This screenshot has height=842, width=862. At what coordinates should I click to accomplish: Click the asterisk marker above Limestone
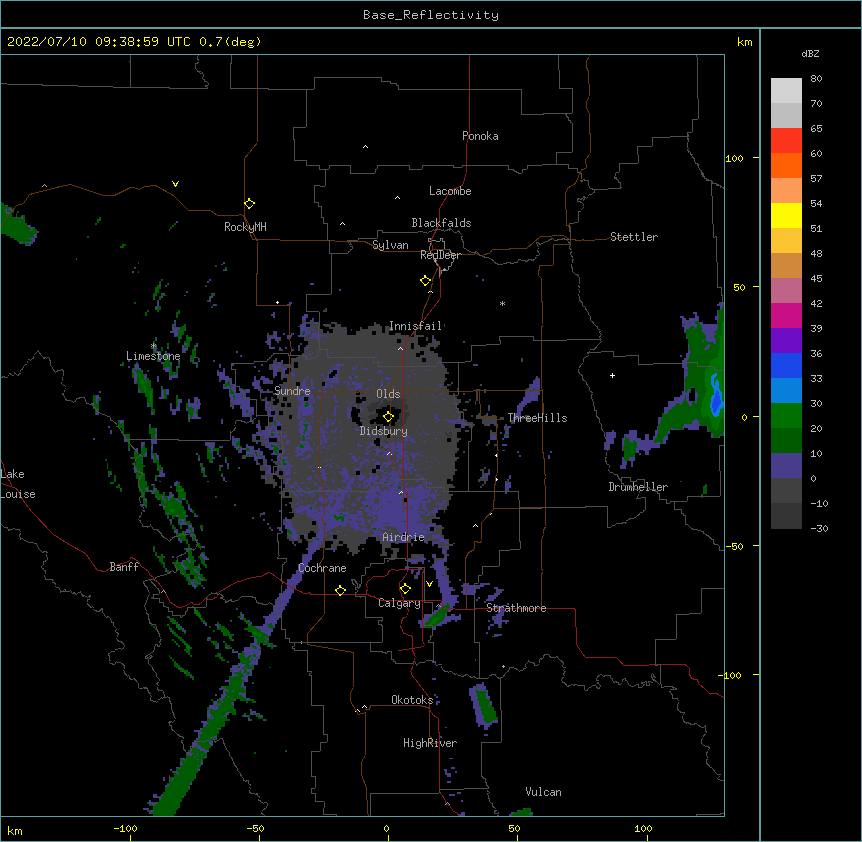[x=153, y=346]
